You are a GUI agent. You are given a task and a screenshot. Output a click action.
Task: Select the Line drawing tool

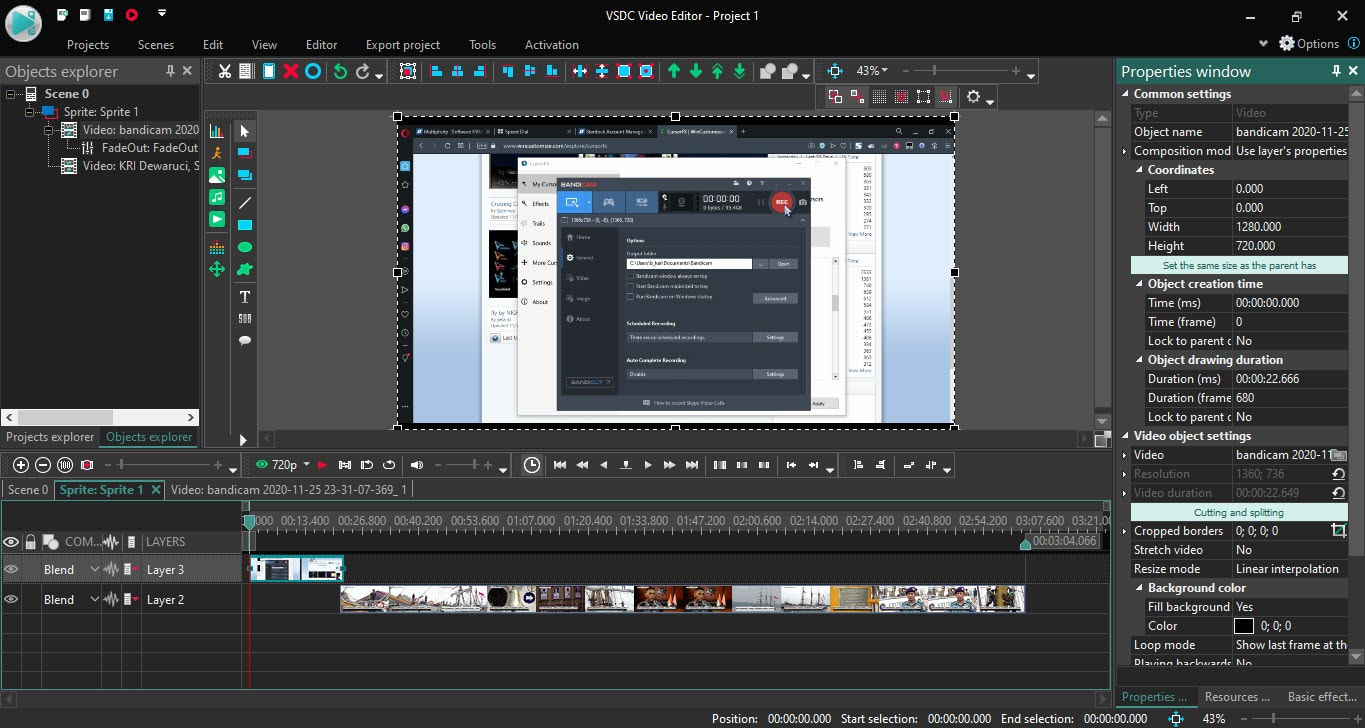tap(245, 203)
